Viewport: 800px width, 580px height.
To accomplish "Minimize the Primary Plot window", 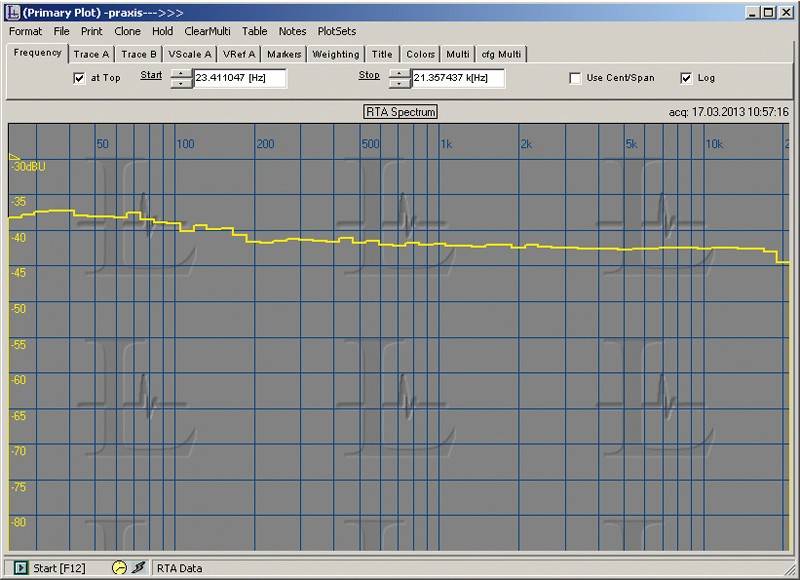I will pyautogui.click(x=752, y=13).
